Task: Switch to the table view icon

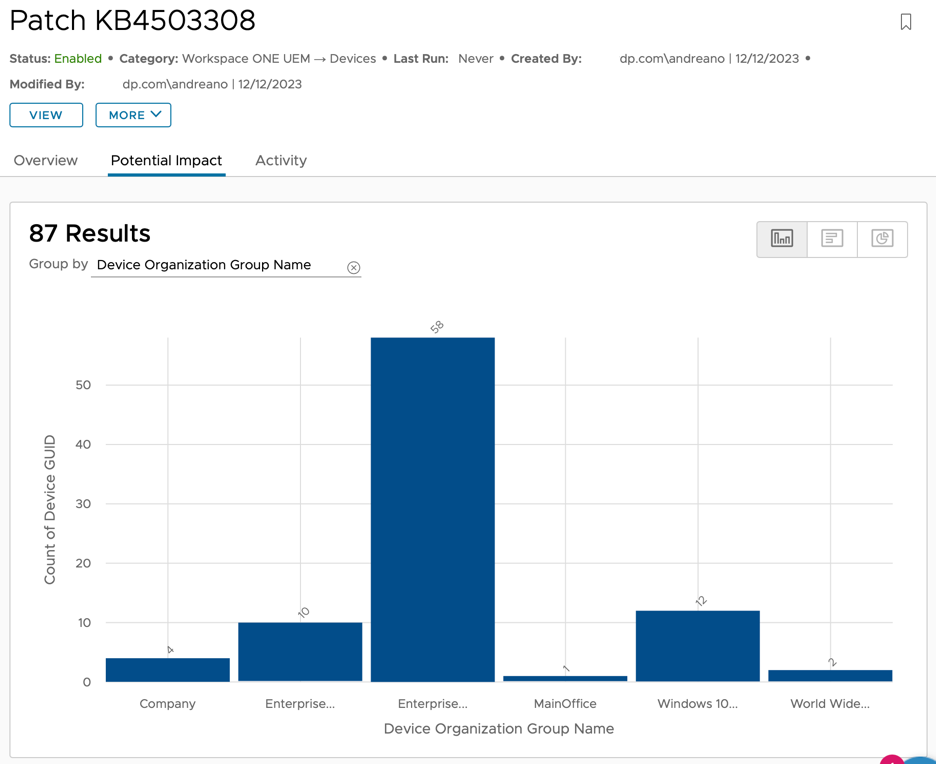Action: coord(831,239)
